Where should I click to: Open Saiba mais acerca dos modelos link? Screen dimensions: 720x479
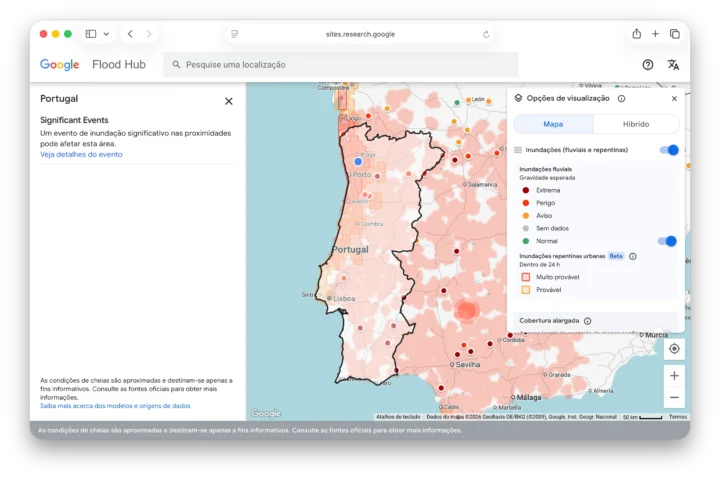[x=115, y=406]
